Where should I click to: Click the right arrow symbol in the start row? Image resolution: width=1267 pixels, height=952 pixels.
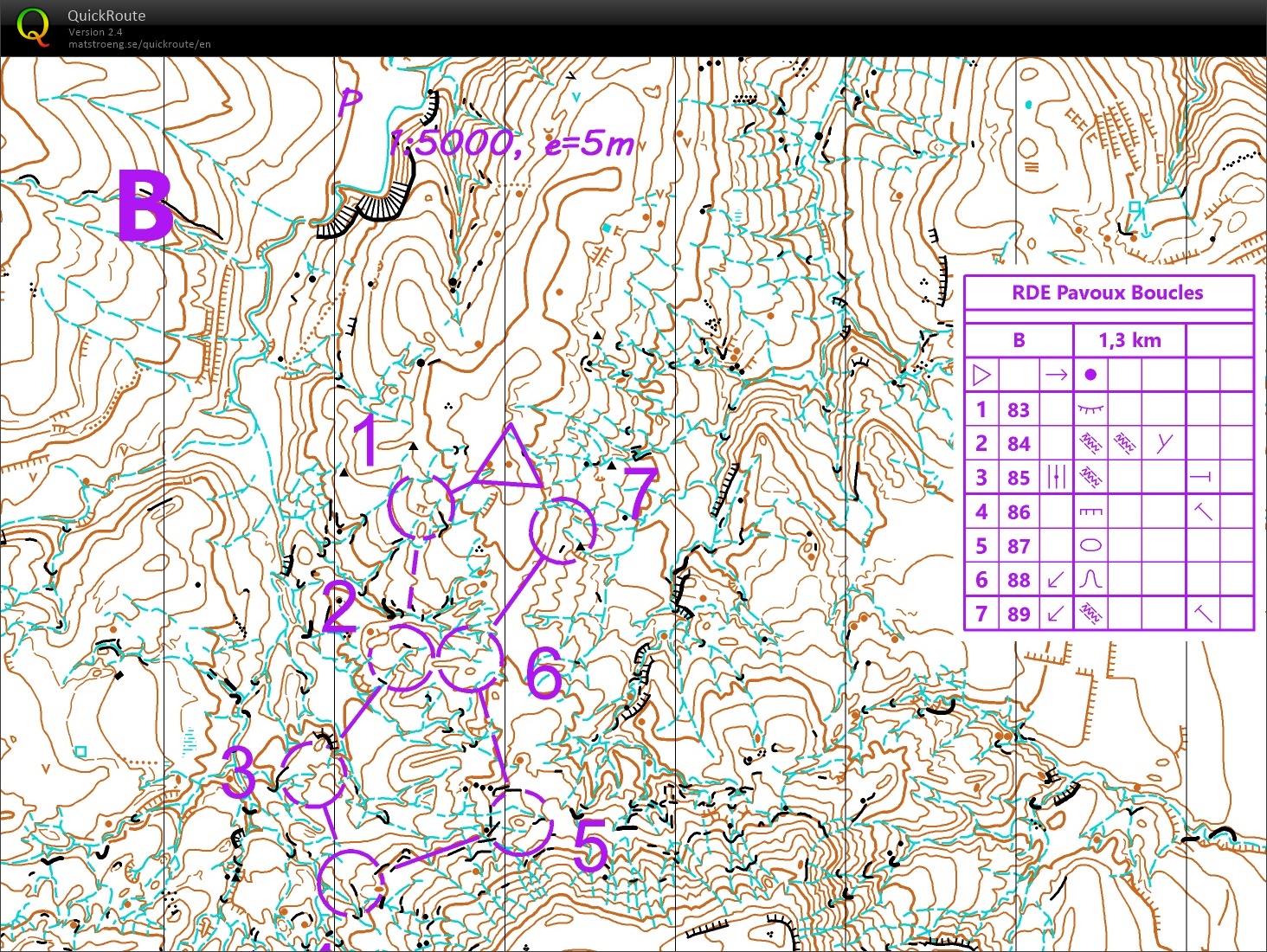click(x=1056, y=375)
